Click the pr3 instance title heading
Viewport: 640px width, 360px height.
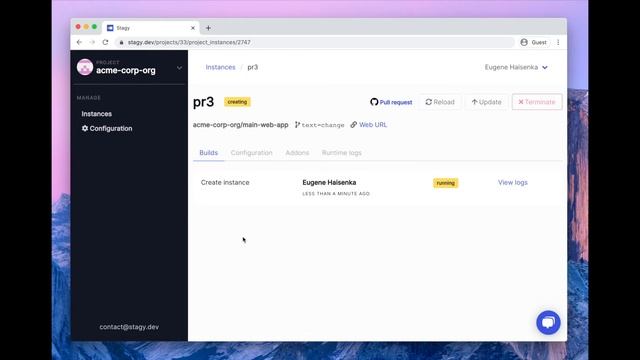click(203, 102)
